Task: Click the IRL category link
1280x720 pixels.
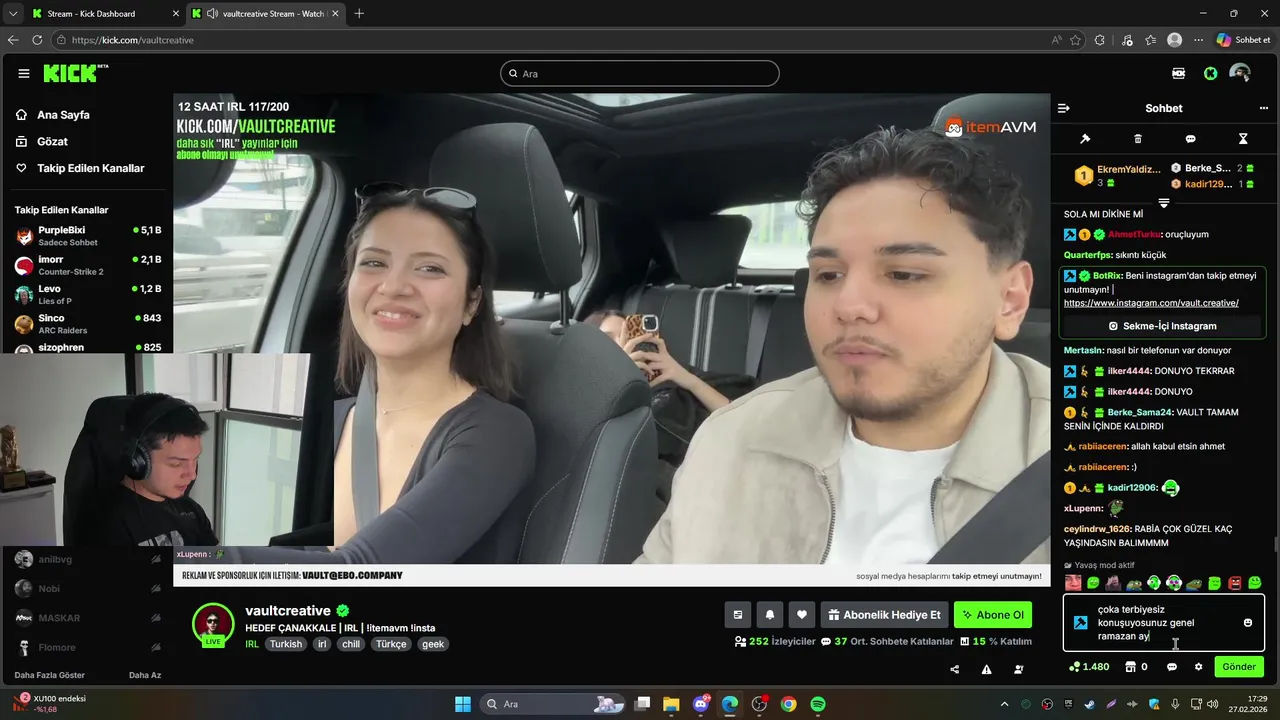Action: pos(252,644)
